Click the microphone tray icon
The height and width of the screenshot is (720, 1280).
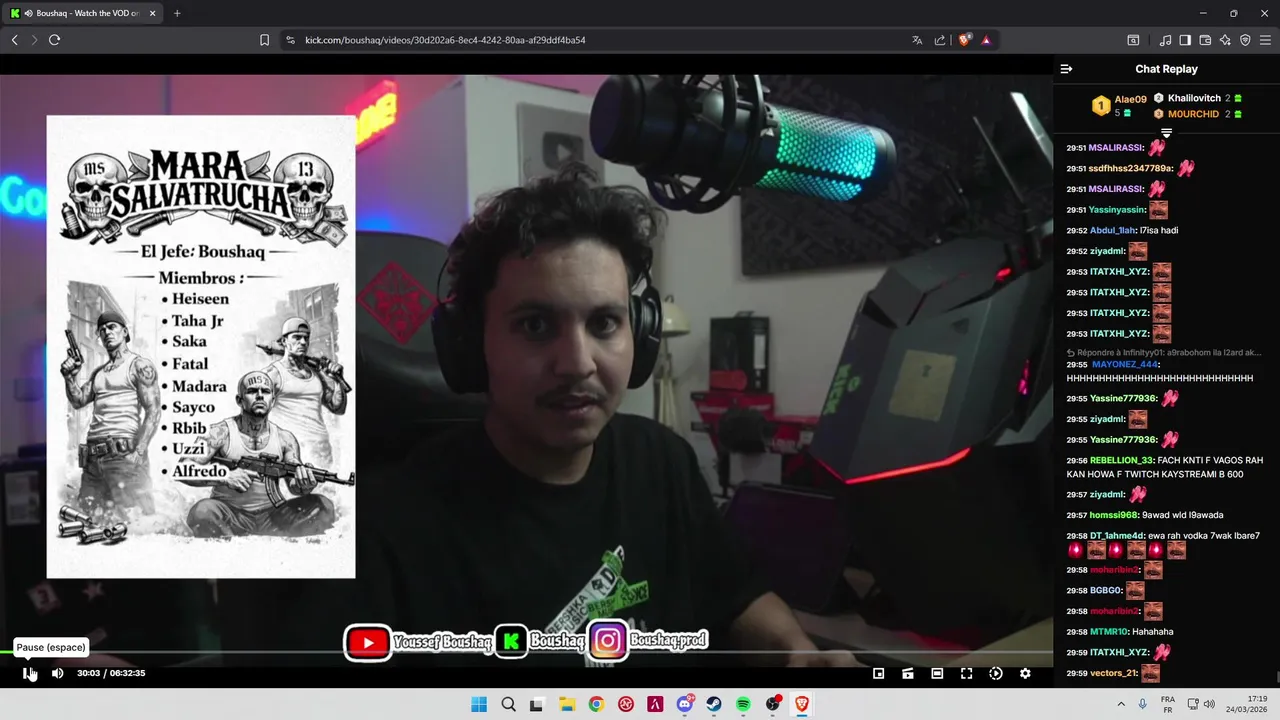(x=1143, y=704)
